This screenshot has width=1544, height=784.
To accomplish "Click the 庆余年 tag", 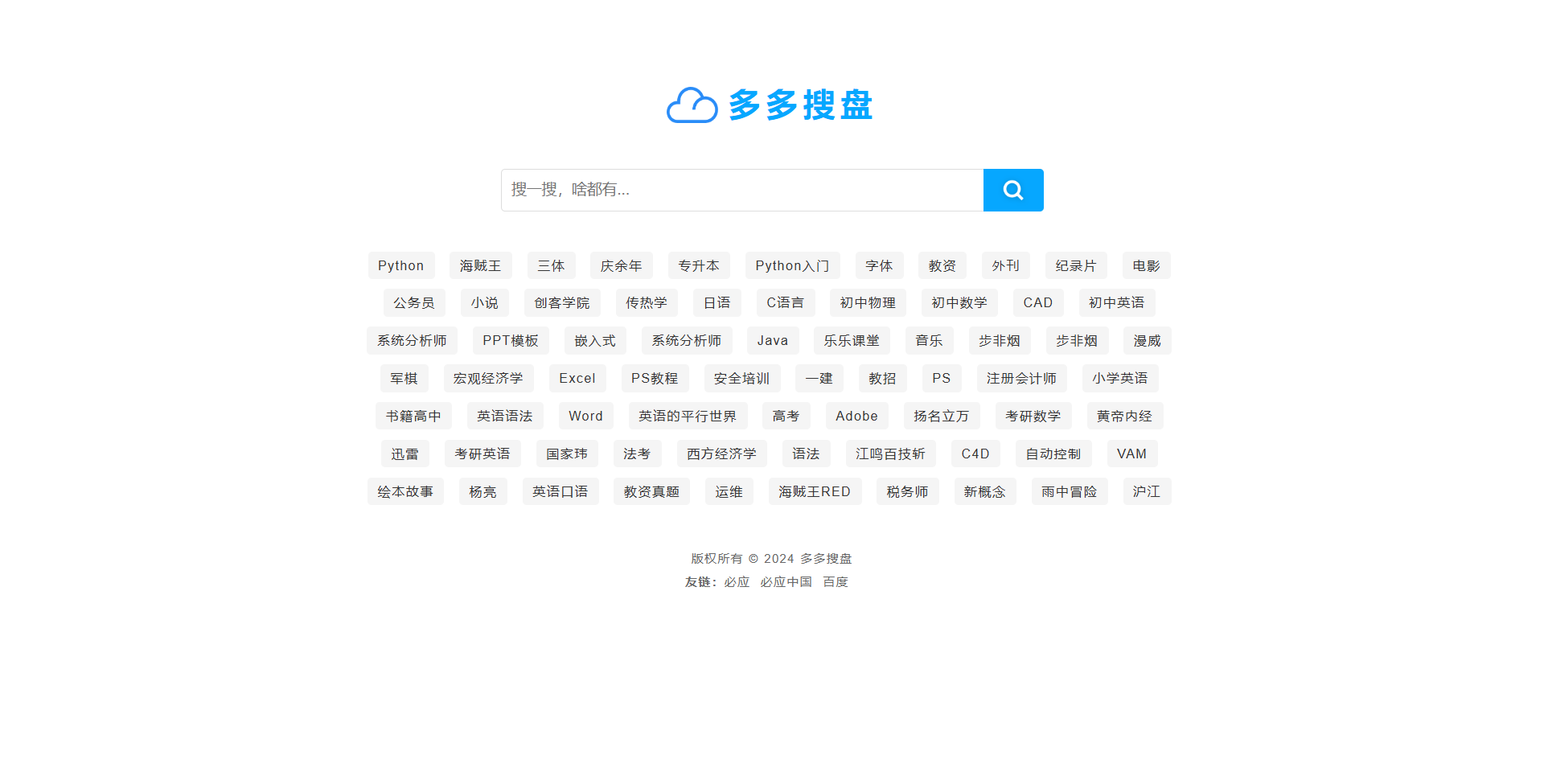I will (x=621, y=265).
